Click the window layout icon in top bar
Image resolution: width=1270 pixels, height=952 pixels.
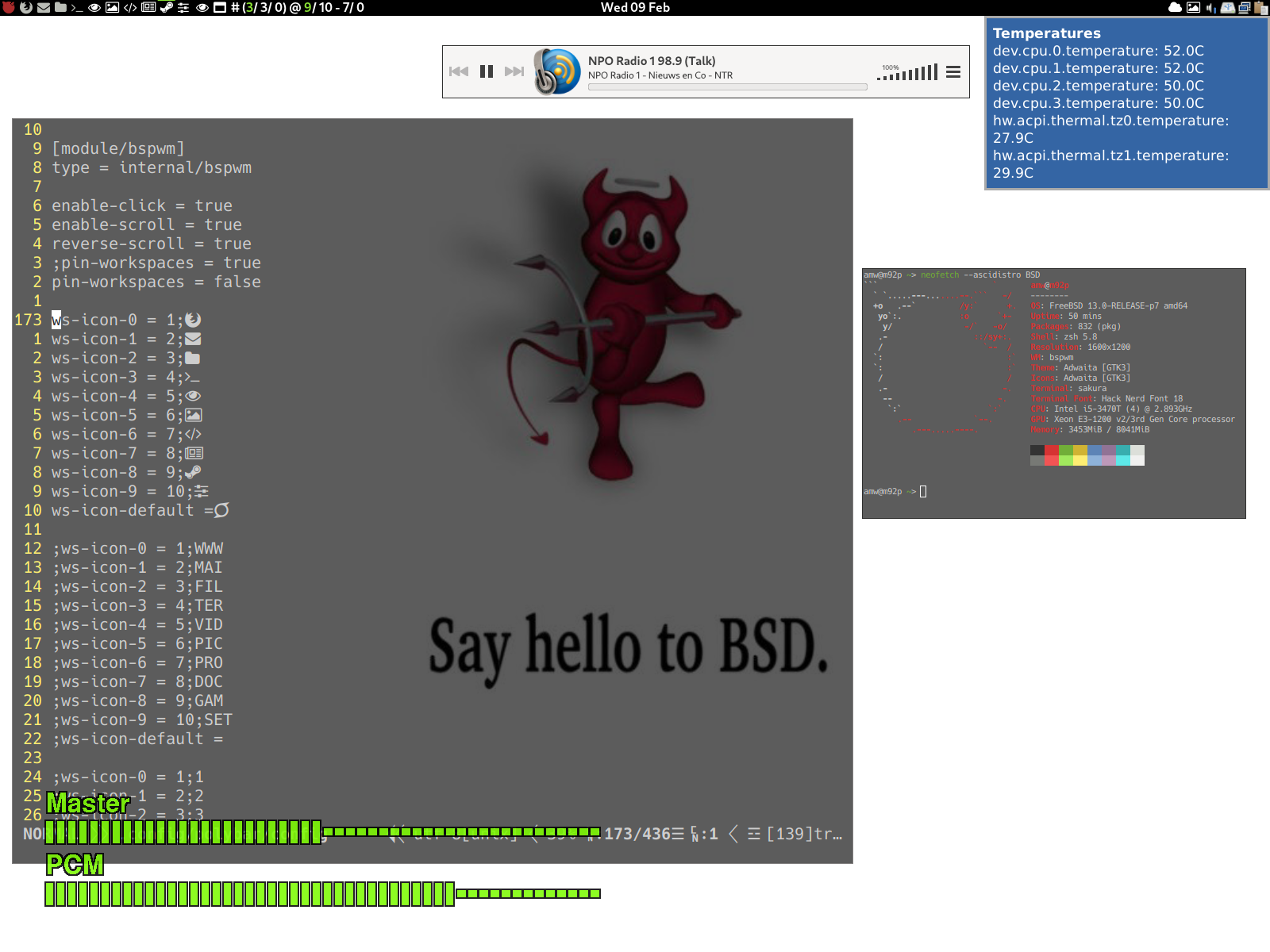220,7
